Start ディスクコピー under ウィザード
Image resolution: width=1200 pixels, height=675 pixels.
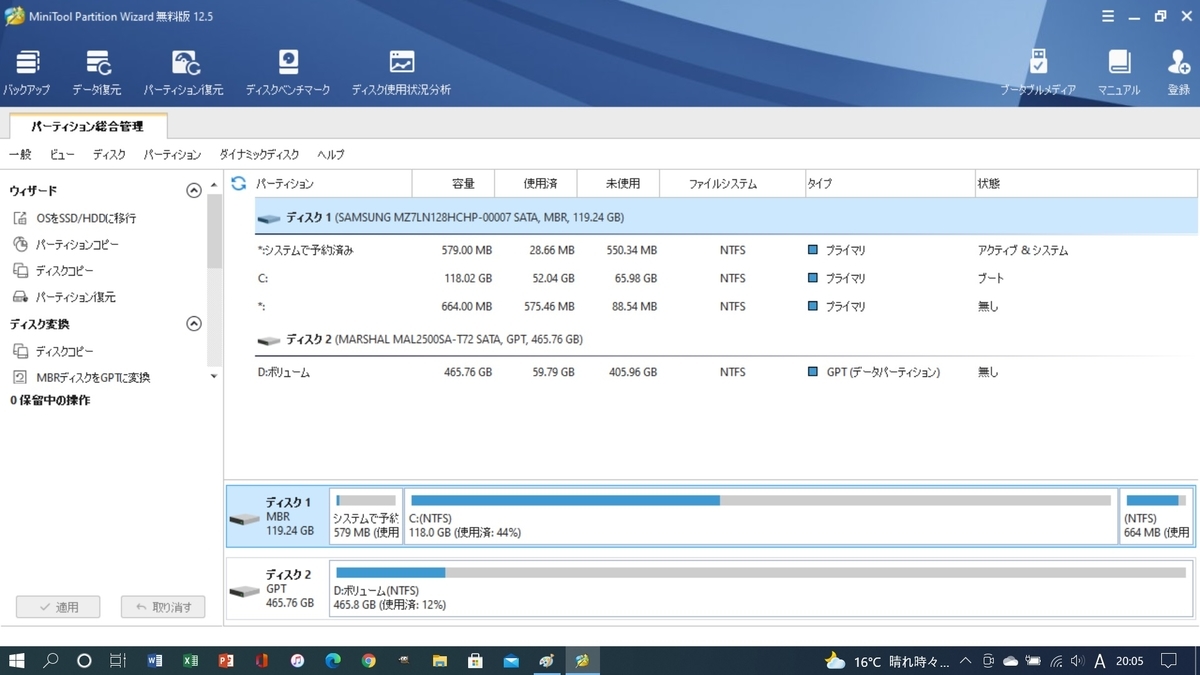point(52,270)
